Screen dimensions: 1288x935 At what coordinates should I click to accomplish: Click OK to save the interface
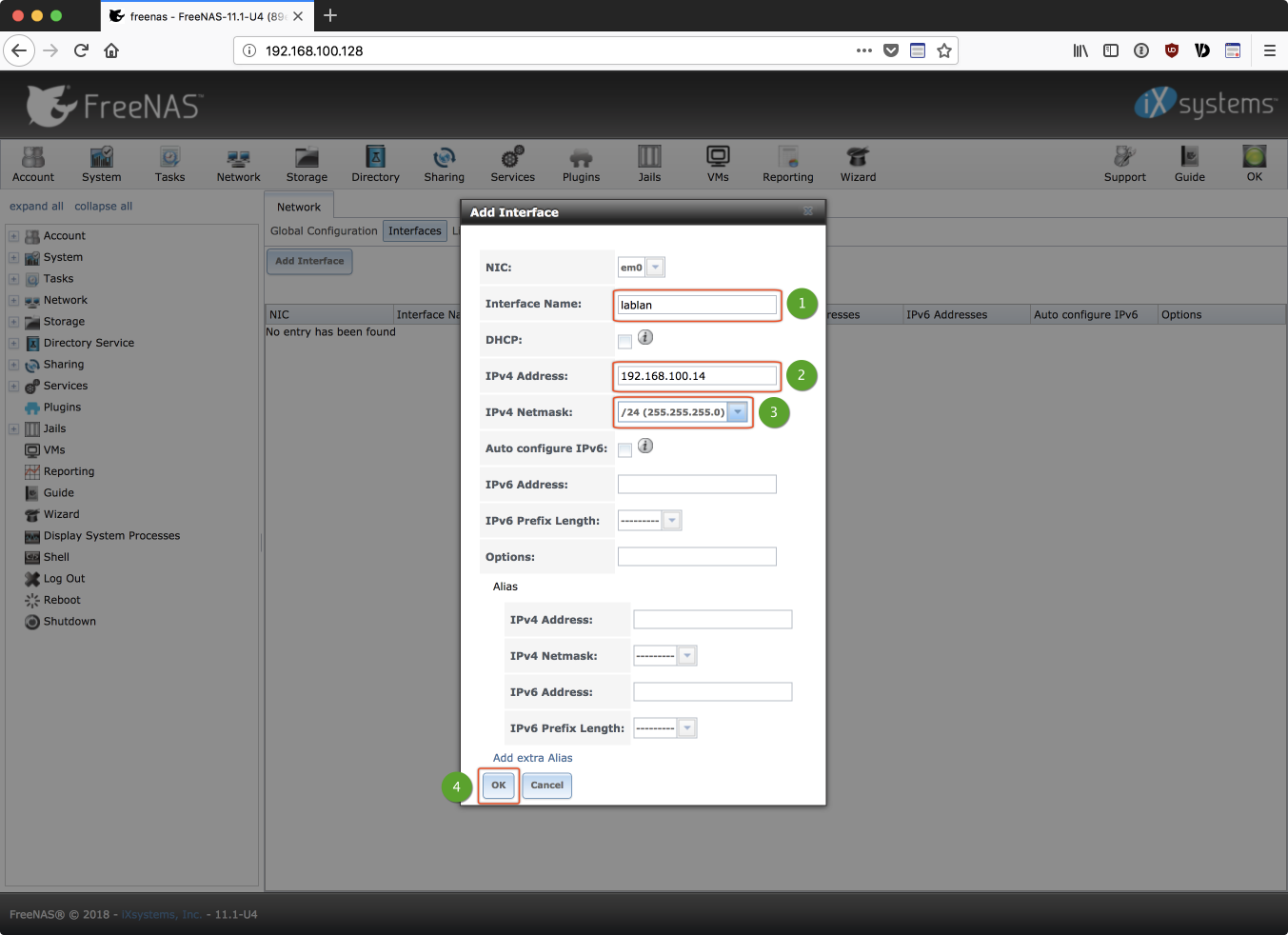tap(499, 786)
